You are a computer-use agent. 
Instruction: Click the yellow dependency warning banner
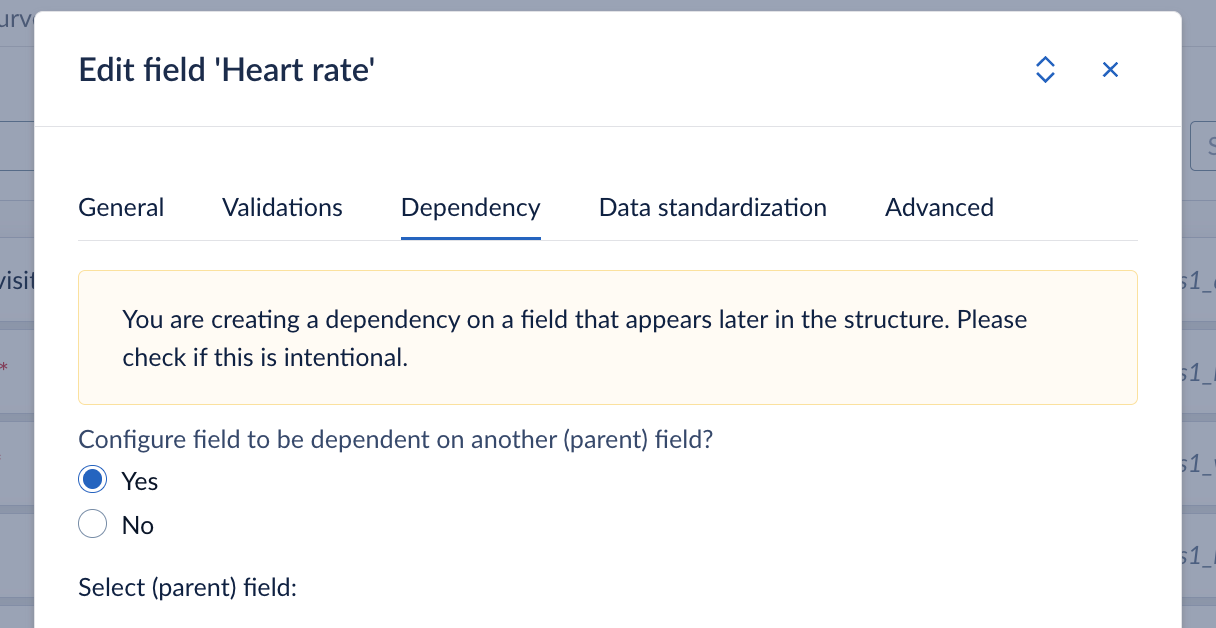pyautogui.click(x=607, y=337)
